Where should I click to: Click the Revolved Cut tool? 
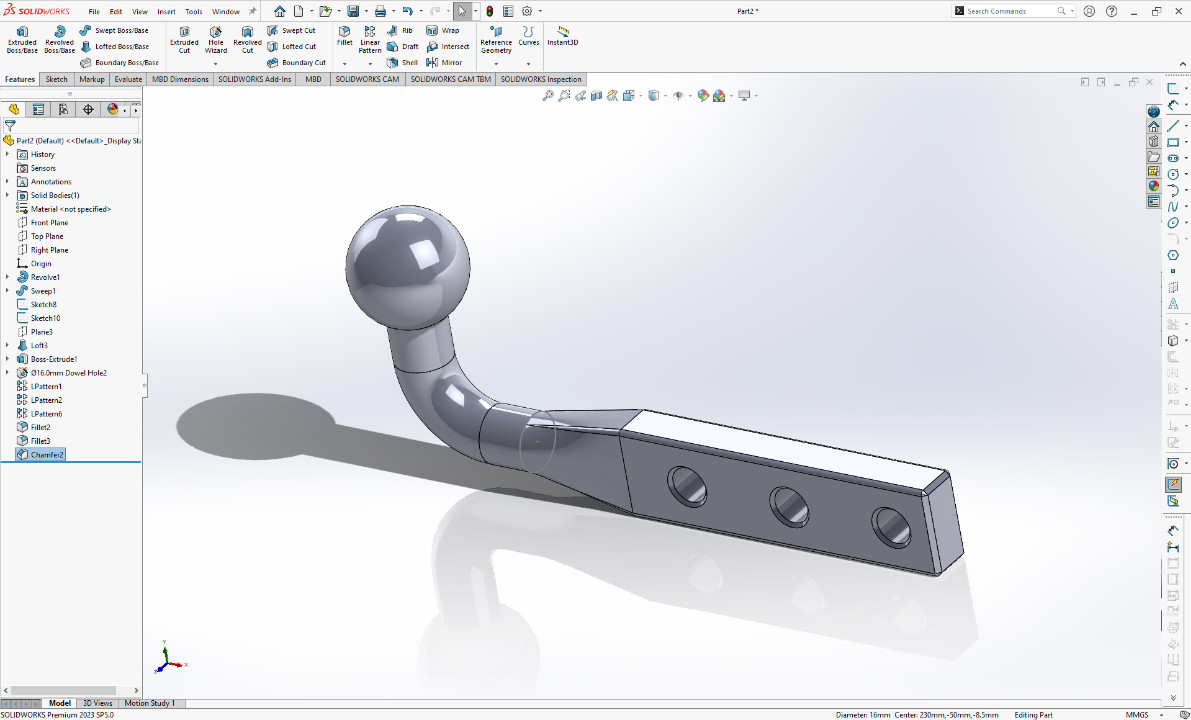[247, 38]
